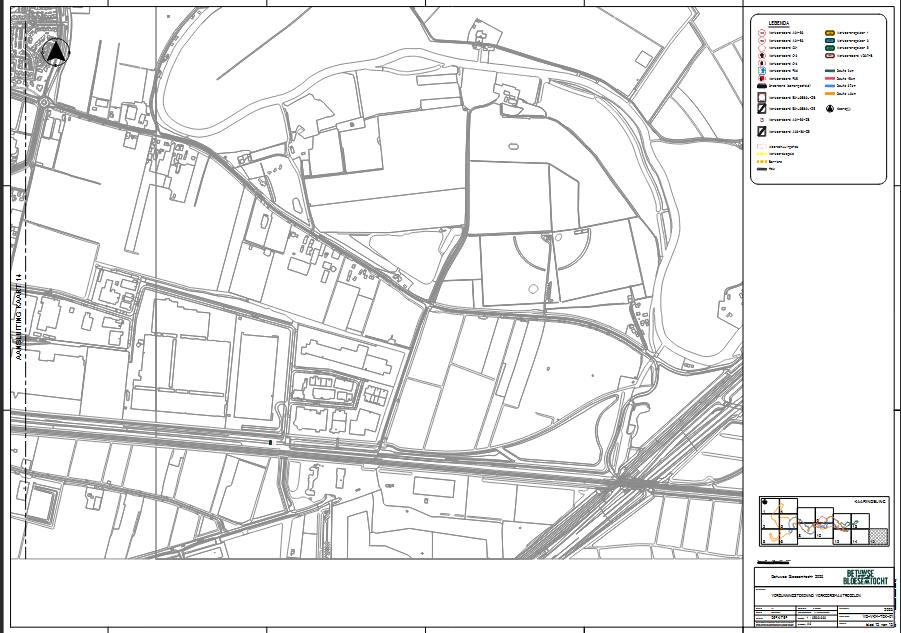
Task: Click the hatched tile in the overview map
Action: tap(880, 536)
